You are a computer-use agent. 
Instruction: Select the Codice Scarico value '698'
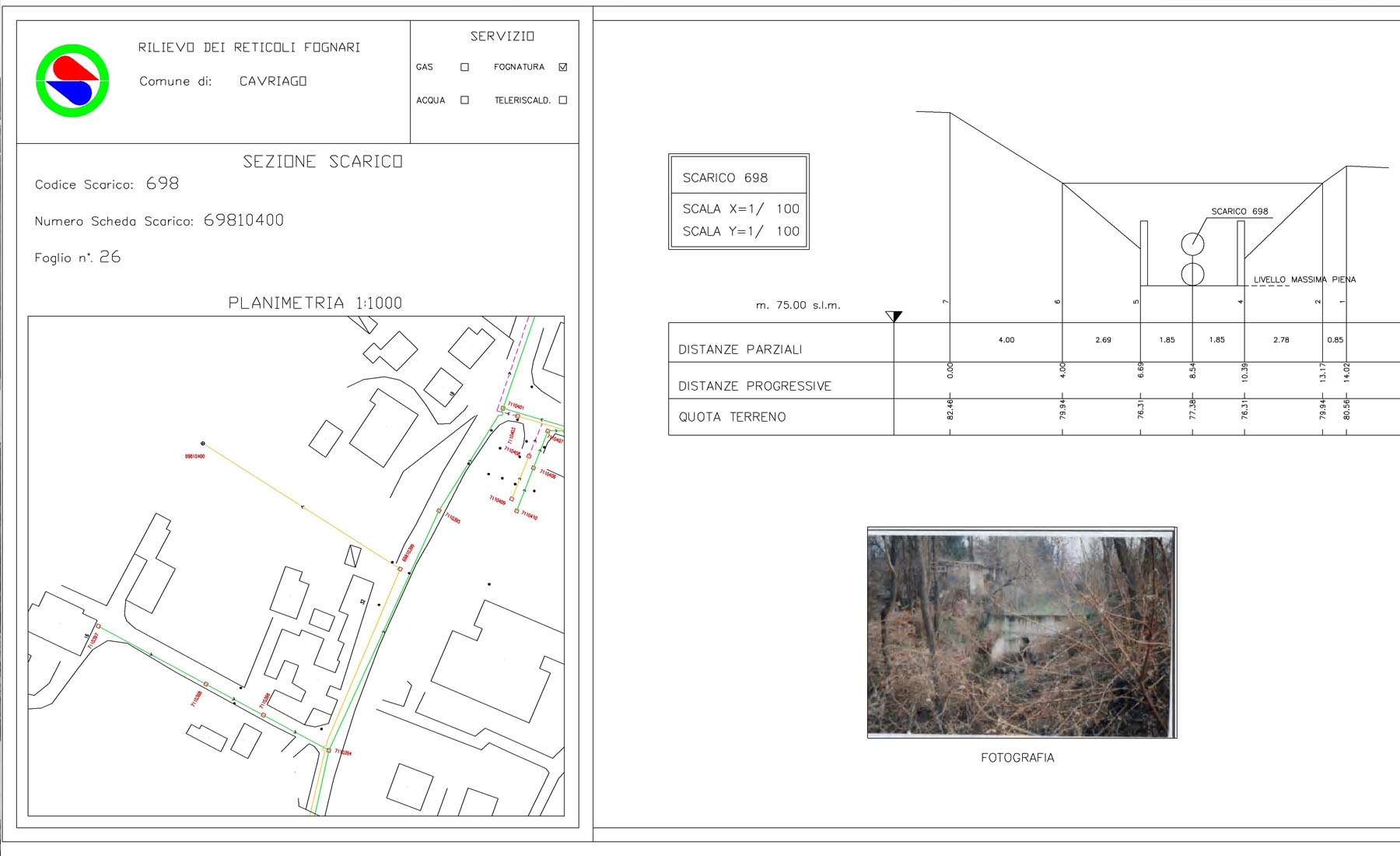point(163,183)
